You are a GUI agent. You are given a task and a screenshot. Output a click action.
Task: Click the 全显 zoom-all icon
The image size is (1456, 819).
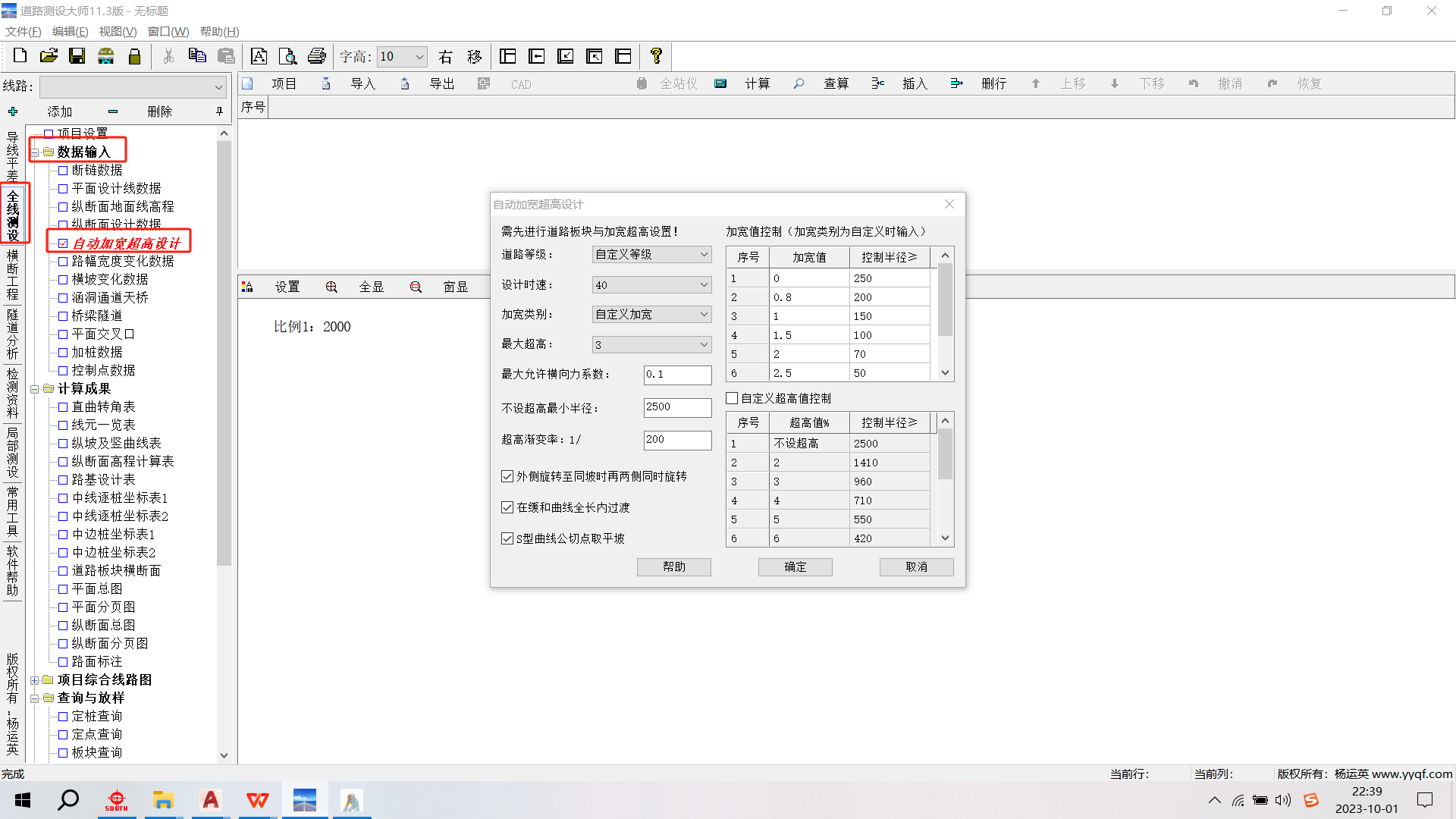(x=331, y=287)
